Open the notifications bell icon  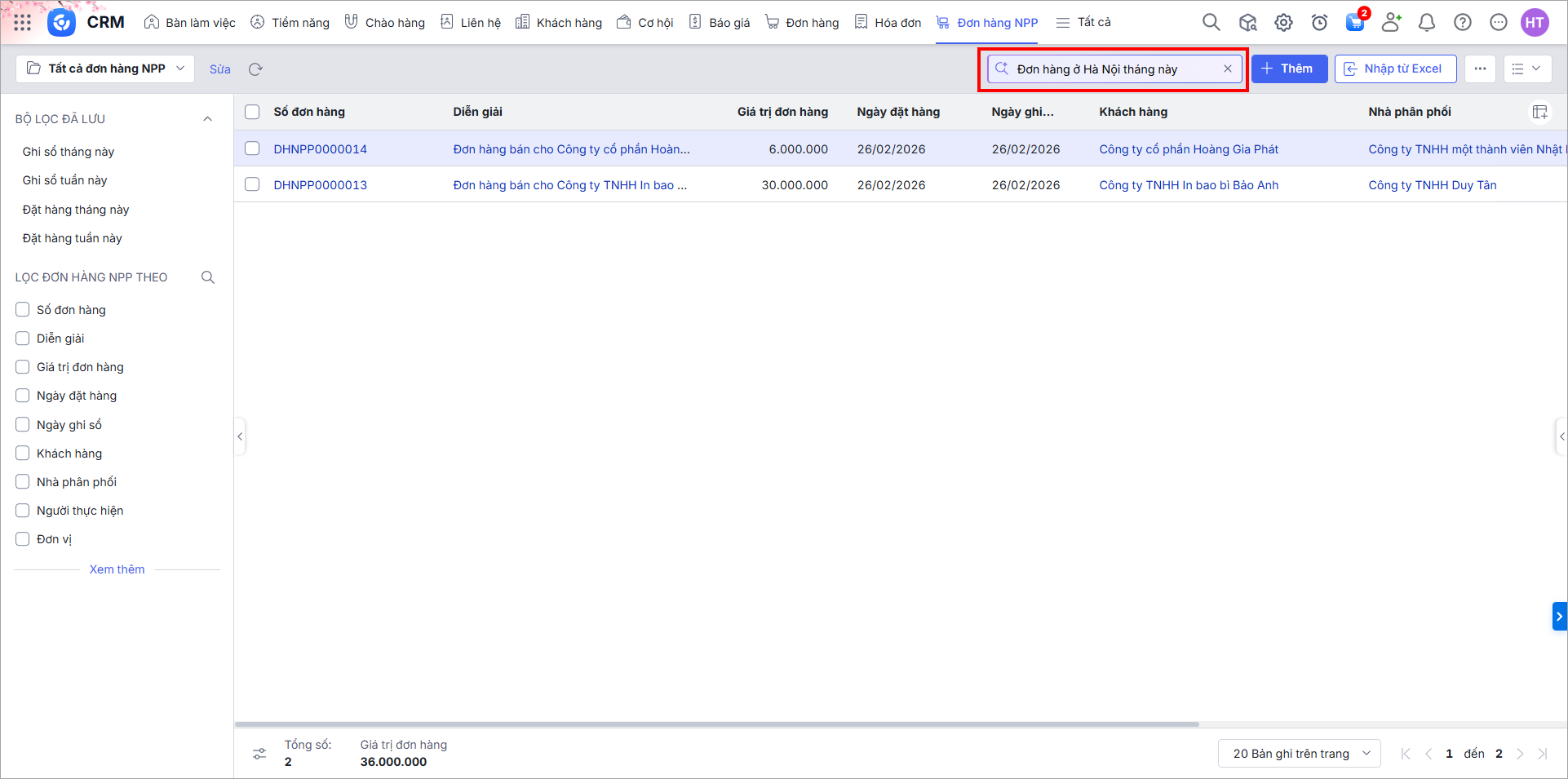coord(1426,23)
